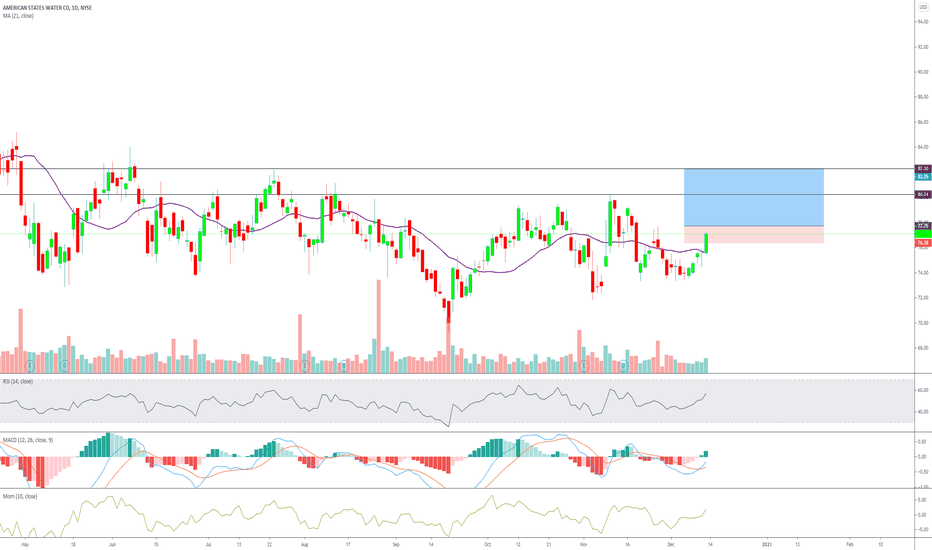Select the blue profit target zone

pos(754,197)
